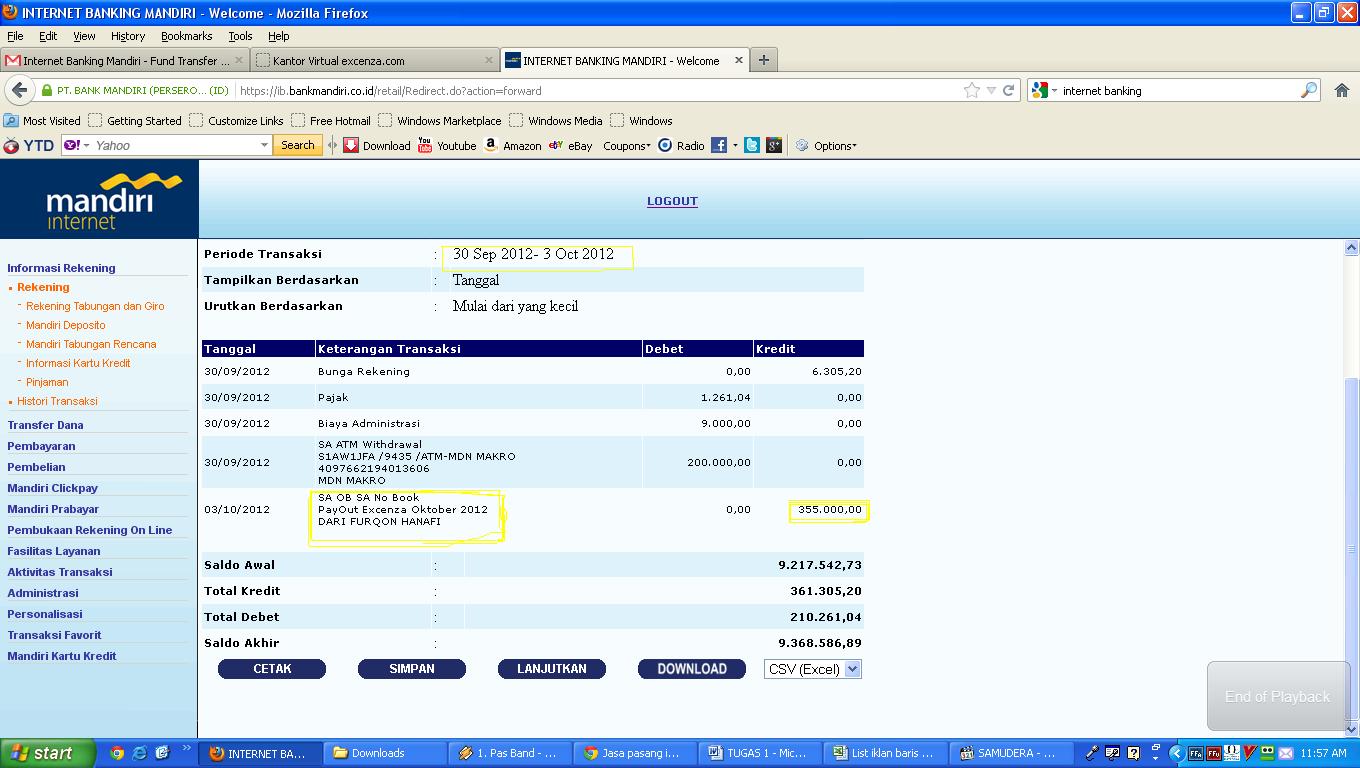Open toolbar Options gear menu
The height and width of the screenshot is (768, 1360).
pos(826,145)
